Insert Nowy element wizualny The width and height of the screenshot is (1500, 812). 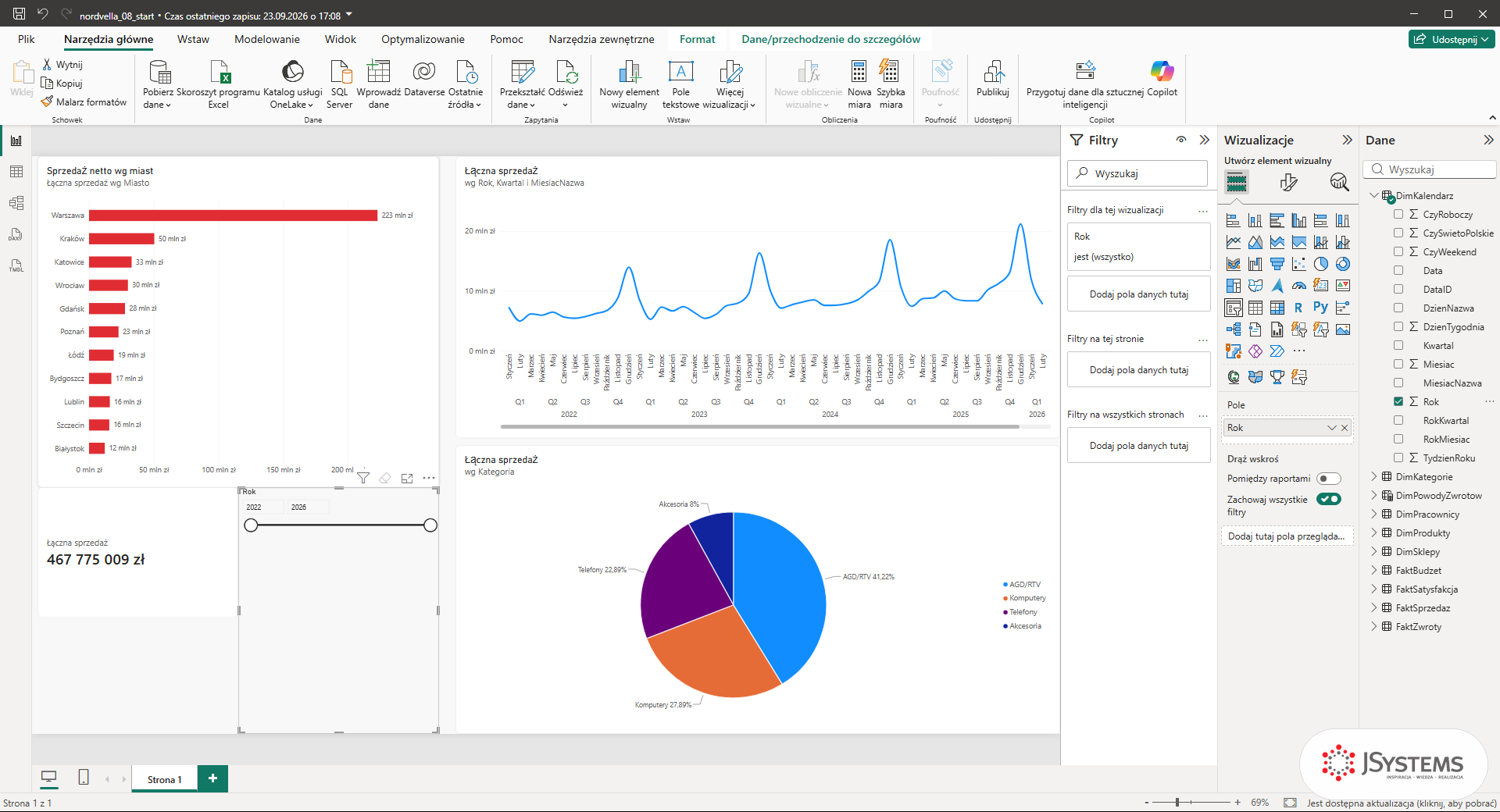point(629,72)
